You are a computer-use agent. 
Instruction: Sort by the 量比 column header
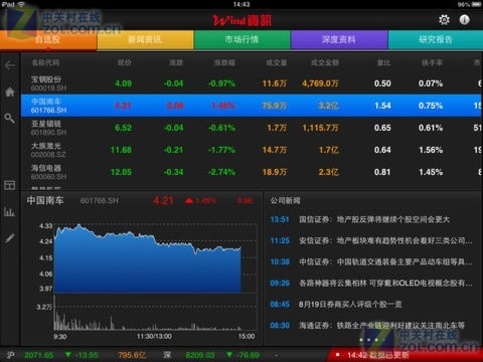click(x=384, y=63)
